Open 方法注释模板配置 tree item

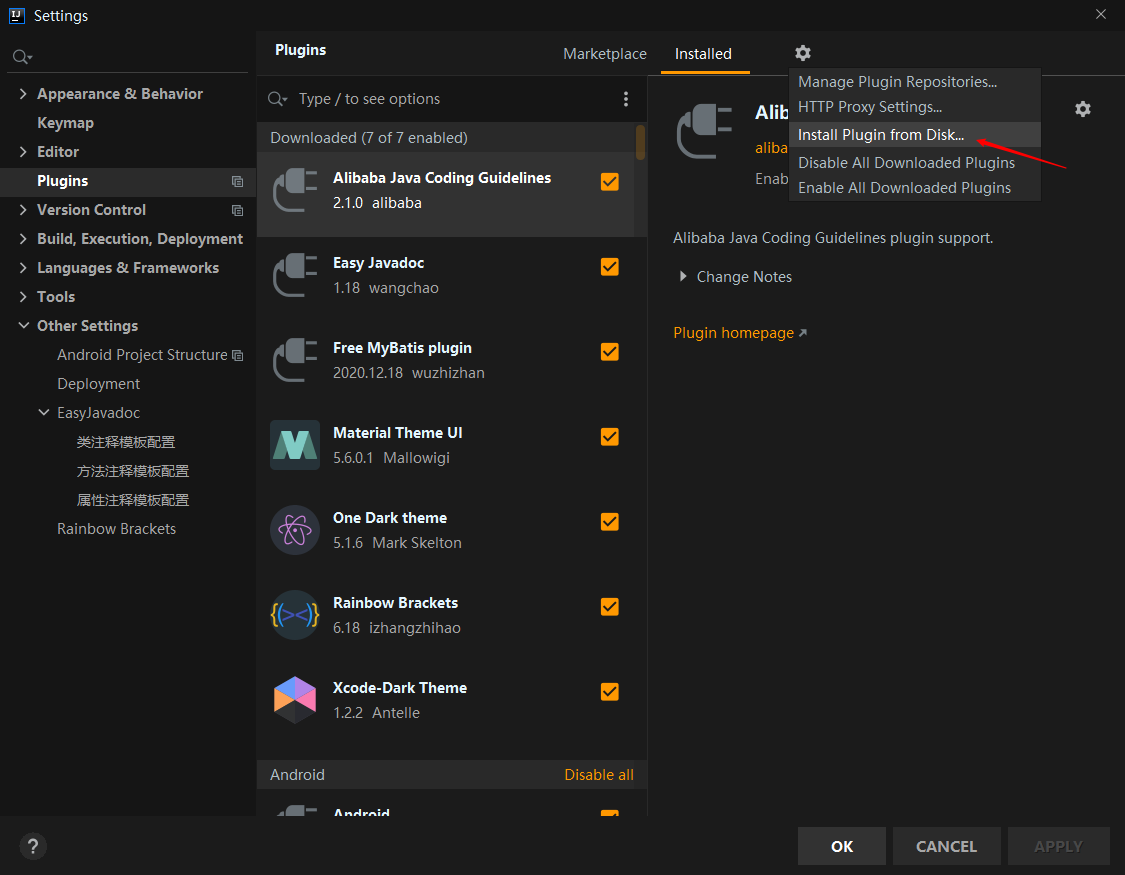133,470
